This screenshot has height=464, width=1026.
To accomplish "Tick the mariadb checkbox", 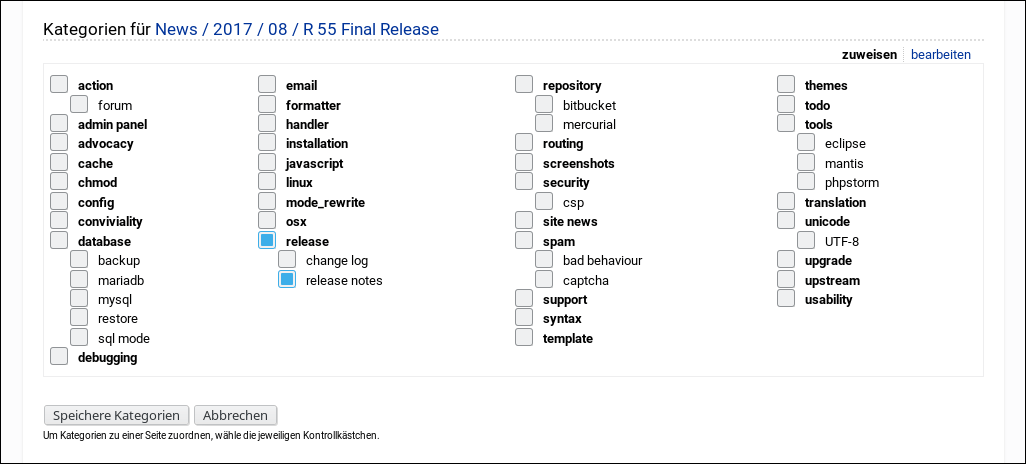I will 79,280.
